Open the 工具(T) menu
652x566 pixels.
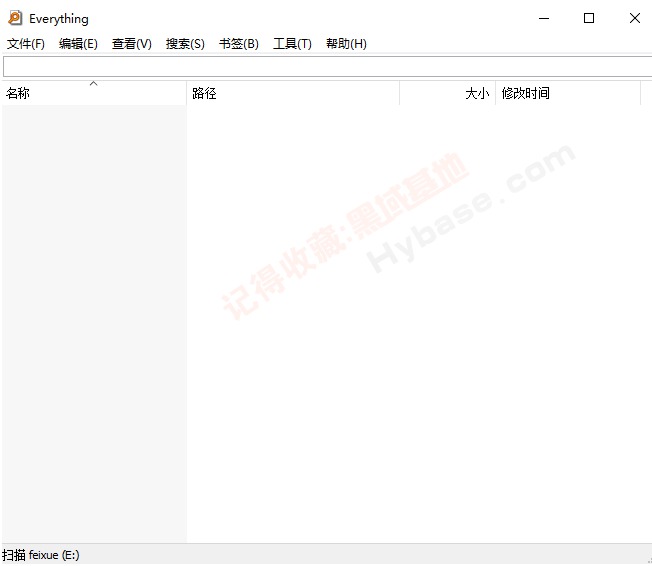pos(292,44)
